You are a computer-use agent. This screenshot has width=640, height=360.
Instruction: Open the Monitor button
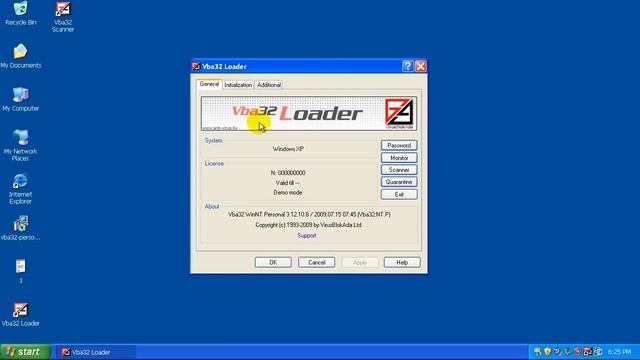(399, 158)
